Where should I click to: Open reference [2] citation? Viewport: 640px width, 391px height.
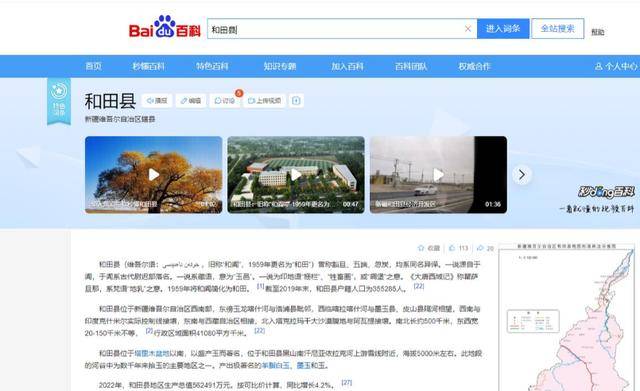pyautogui.click(x=149, y=331)
